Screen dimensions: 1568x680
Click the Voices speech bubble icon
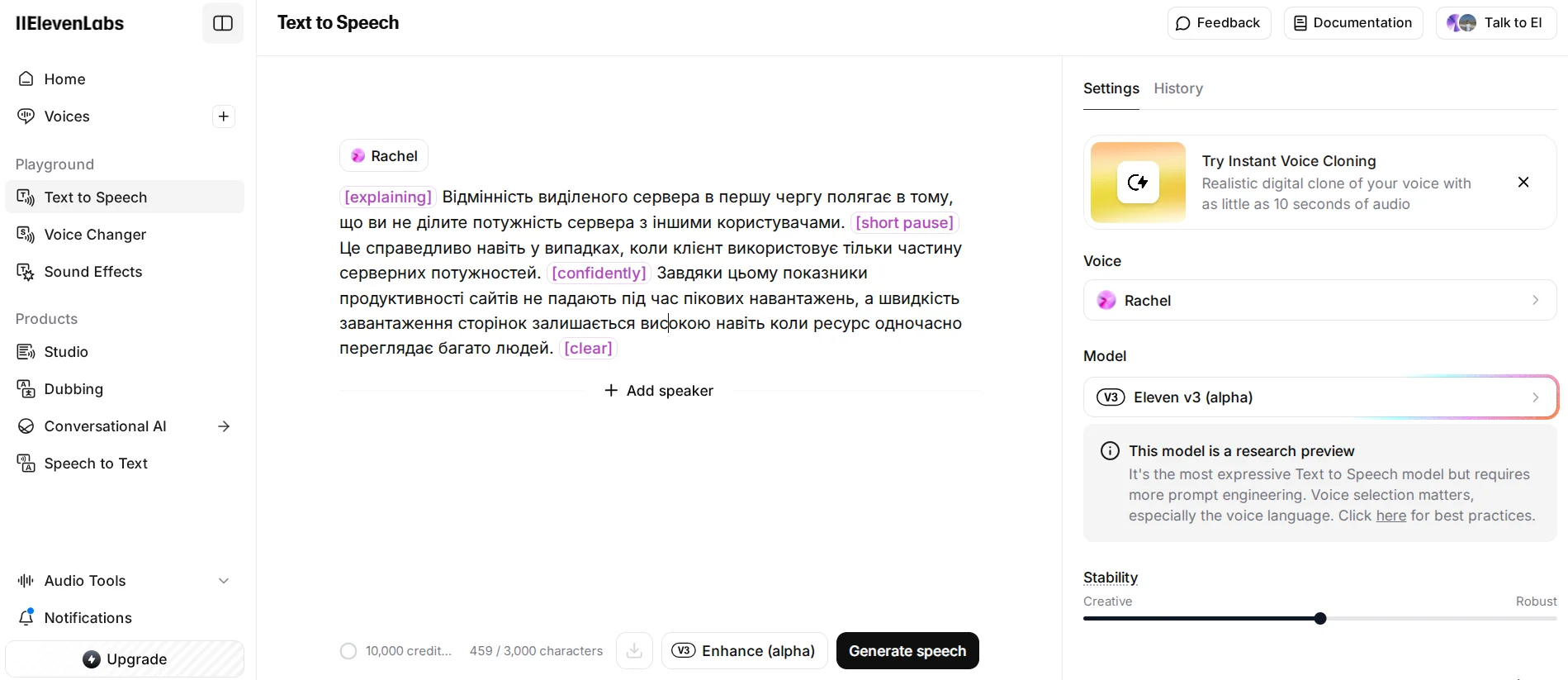pyautogui.click(x=26, y=117)
